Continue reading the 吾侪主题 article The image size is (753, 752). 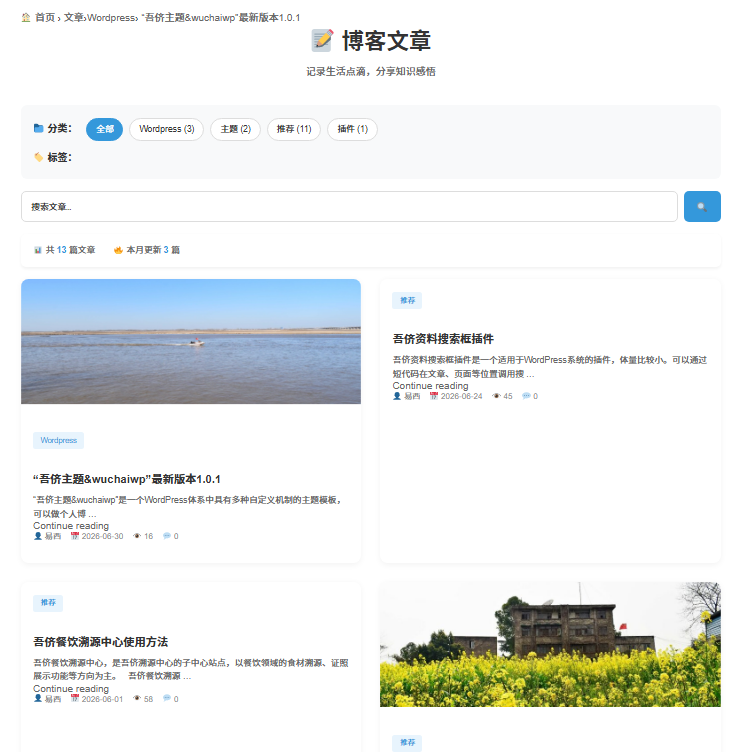[71, 526]
